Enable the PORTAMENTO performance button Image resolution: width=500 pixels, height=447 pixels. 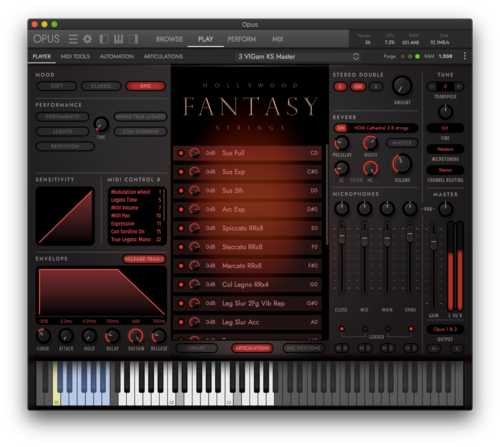click(62, 117)
